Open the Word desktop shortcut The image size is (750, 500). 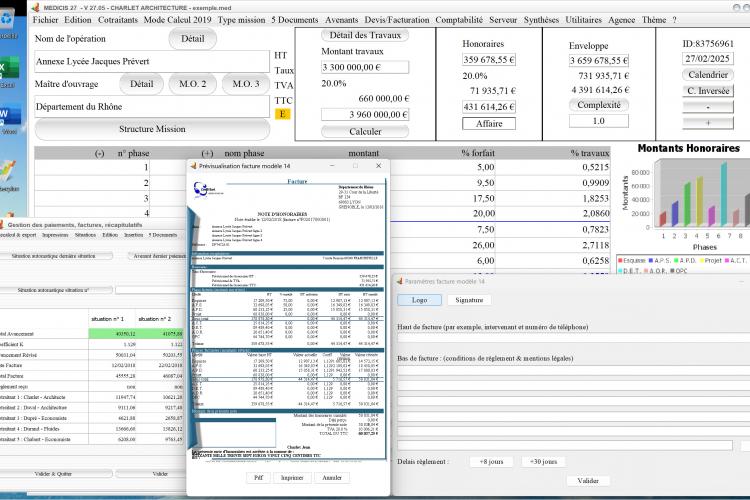click(x=10, y=117)
